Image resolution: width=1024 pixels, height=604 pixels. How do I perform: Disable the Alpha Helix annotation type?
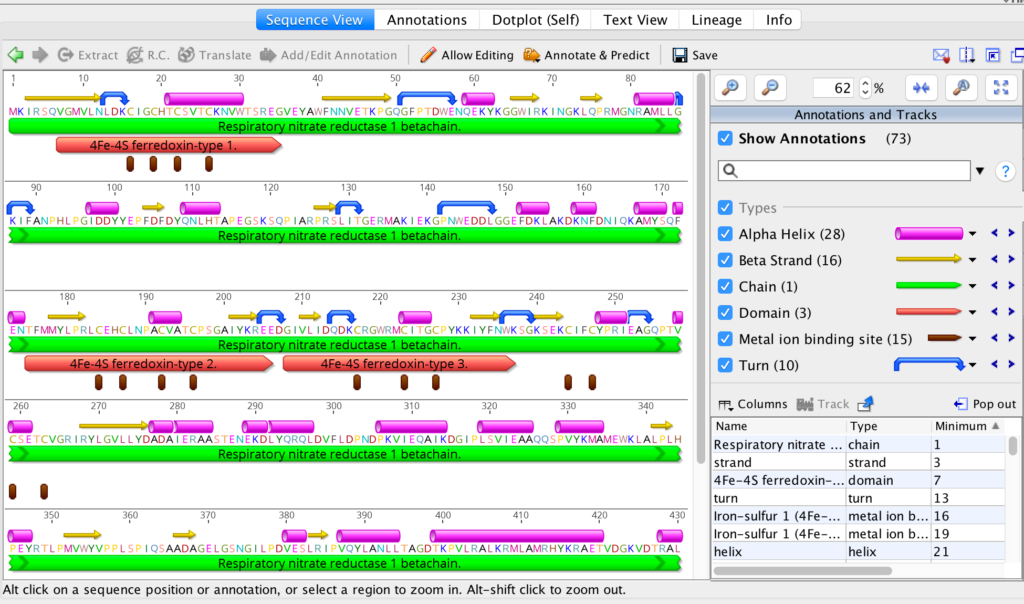[725, 233]
